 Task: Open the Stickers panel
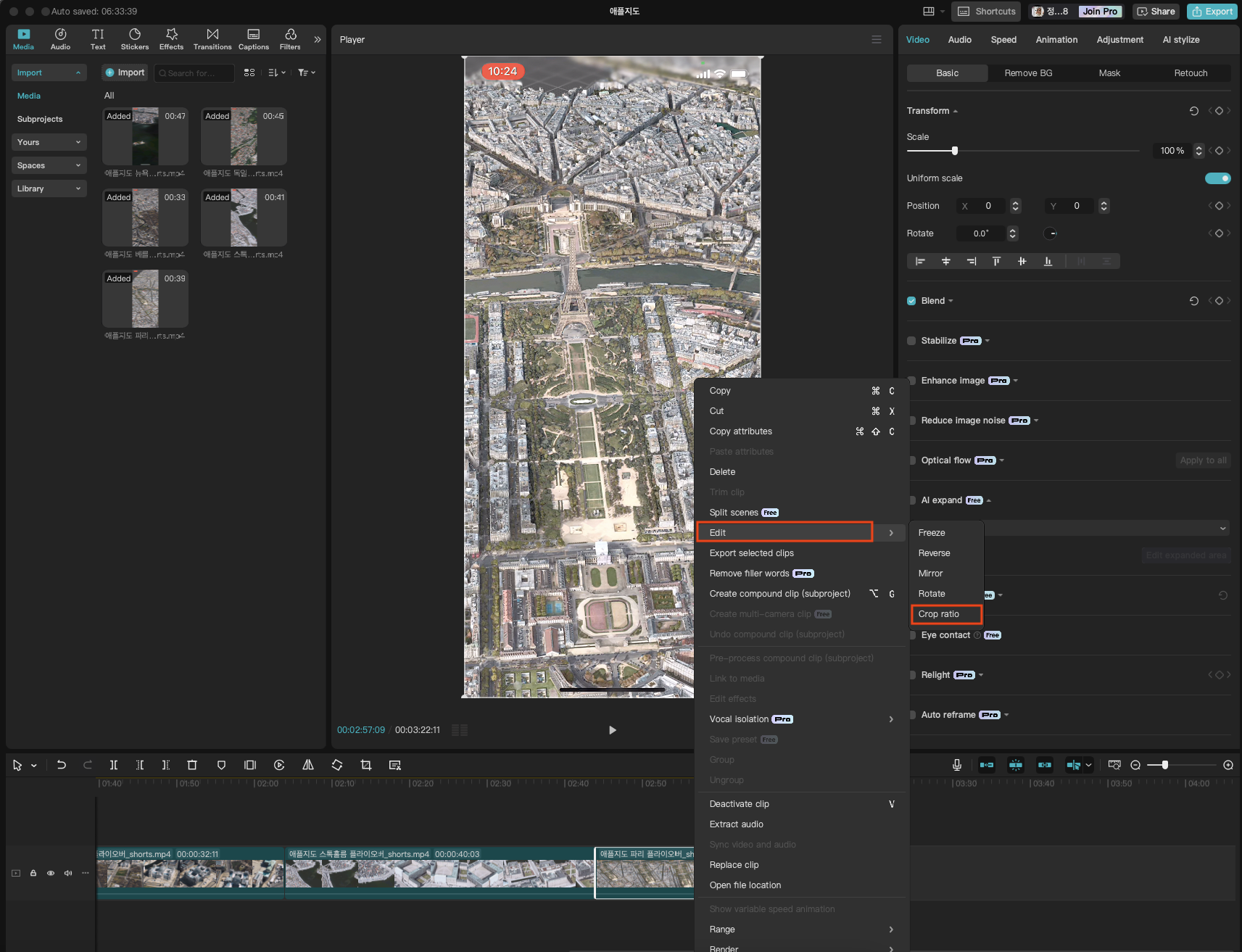(134, 39)
